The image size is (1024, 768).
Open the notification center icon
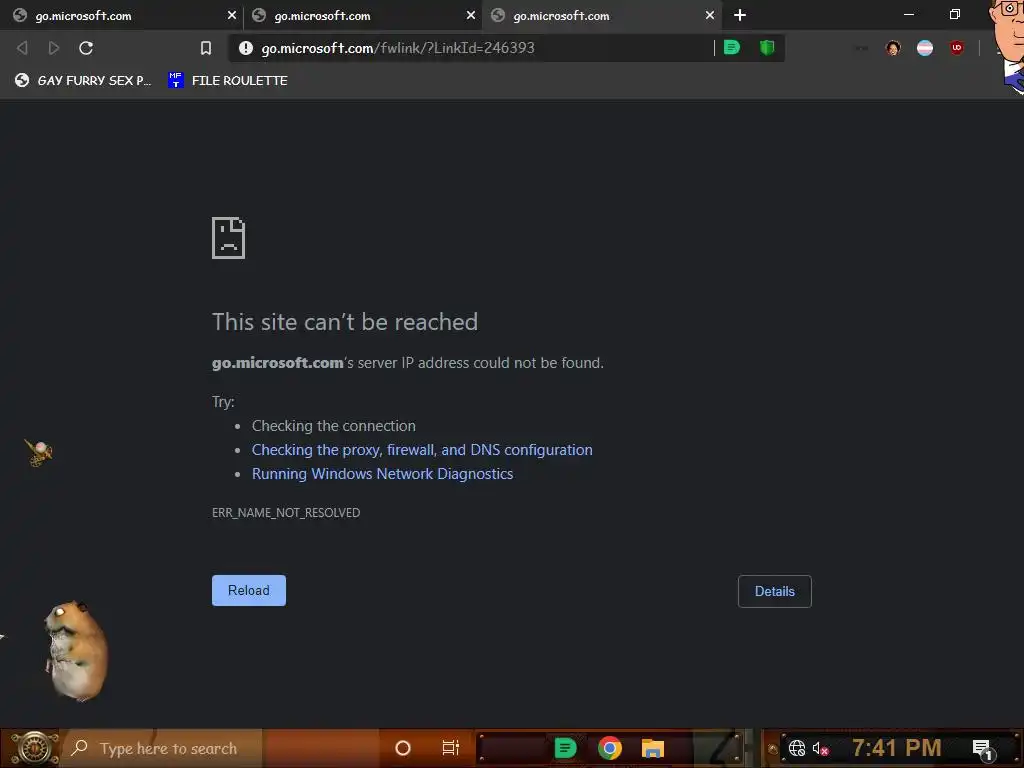982,749
